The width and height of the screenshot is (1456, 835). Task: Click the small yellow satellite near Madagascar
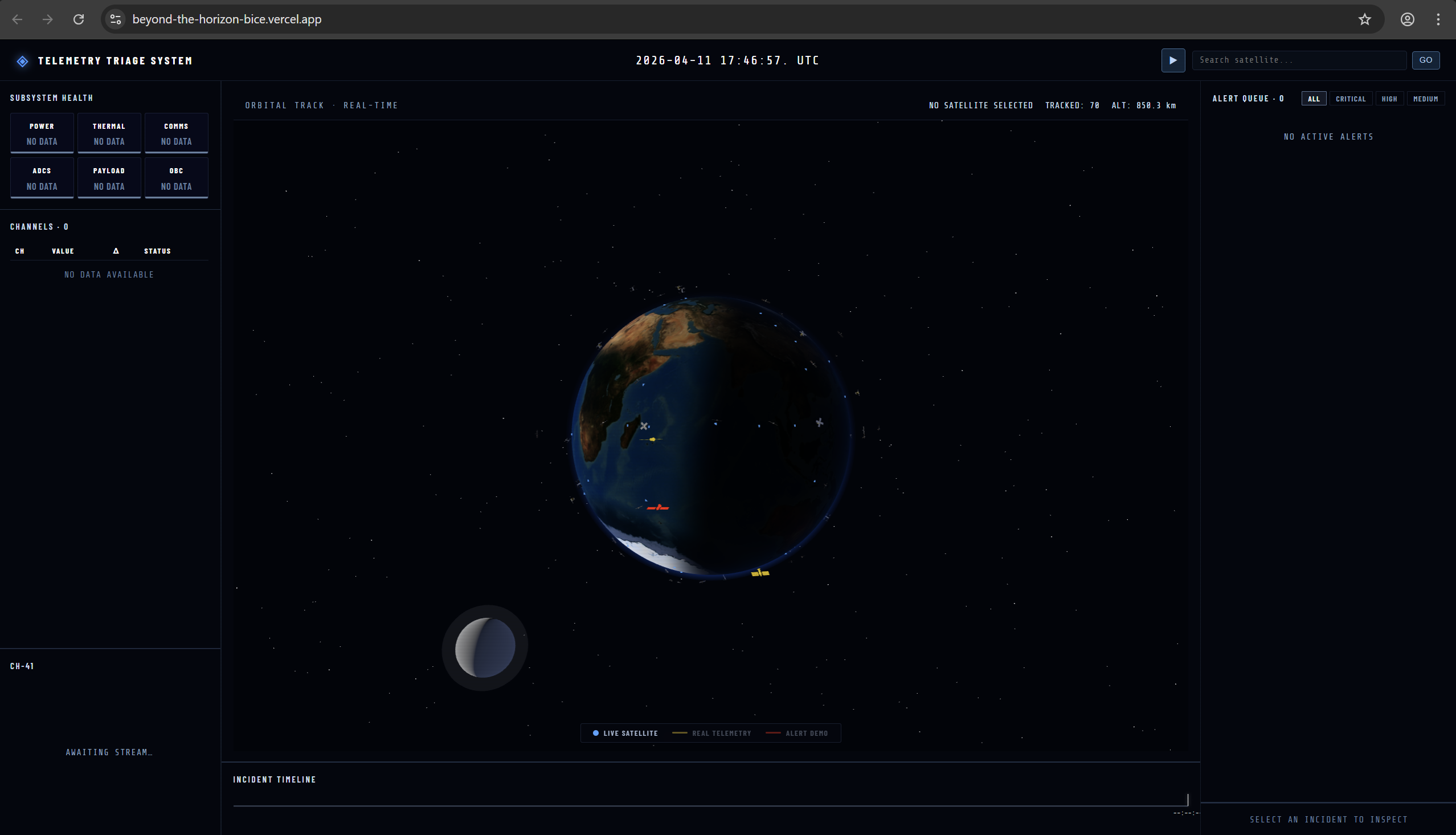pyautogui.click(x=652, y=440)
